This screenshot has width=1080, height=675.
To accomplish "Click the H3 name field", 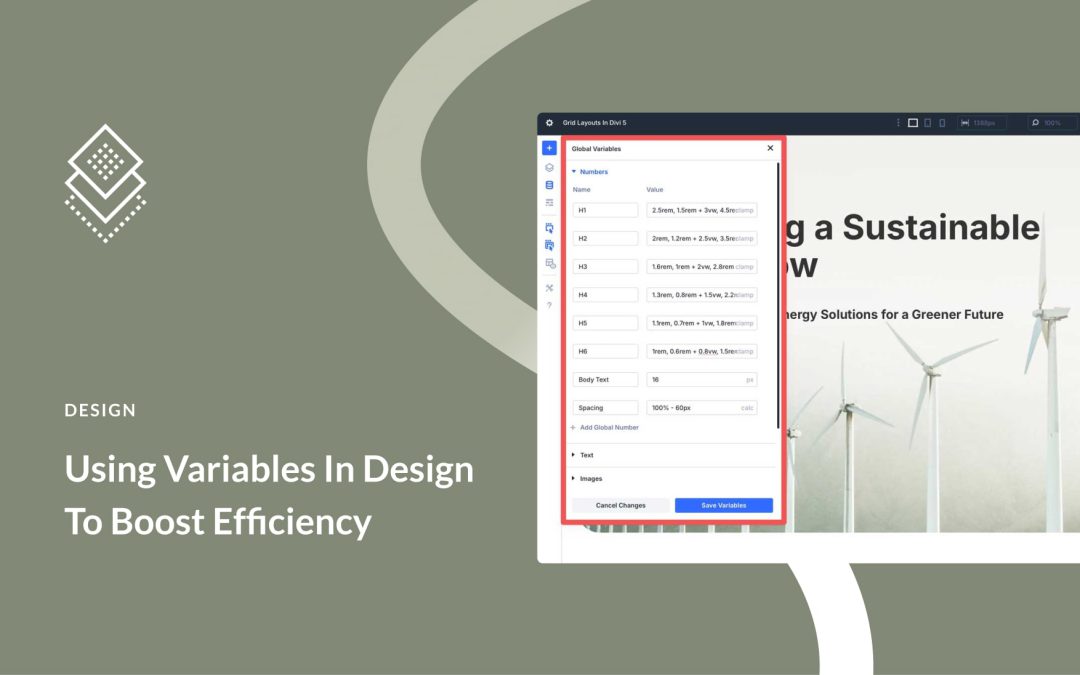I will tap(605, 267).
